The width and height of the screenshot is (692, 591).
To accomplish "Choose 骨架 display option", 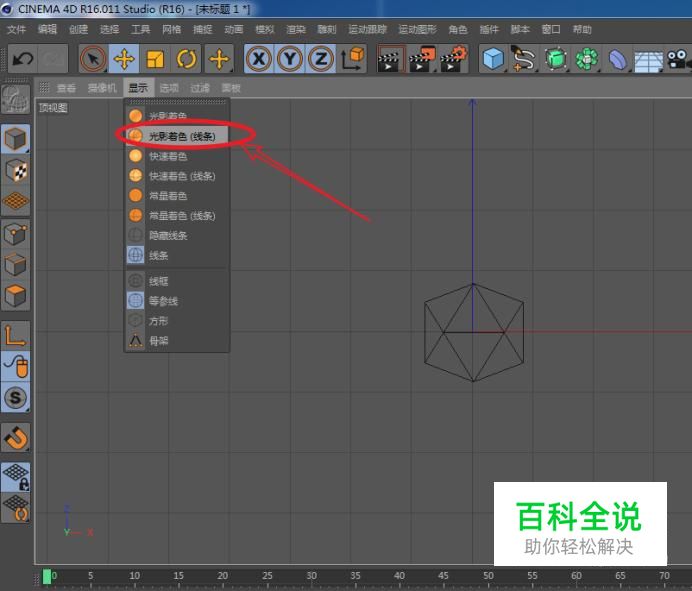I will pyautogui.click(x=177, y=341).
